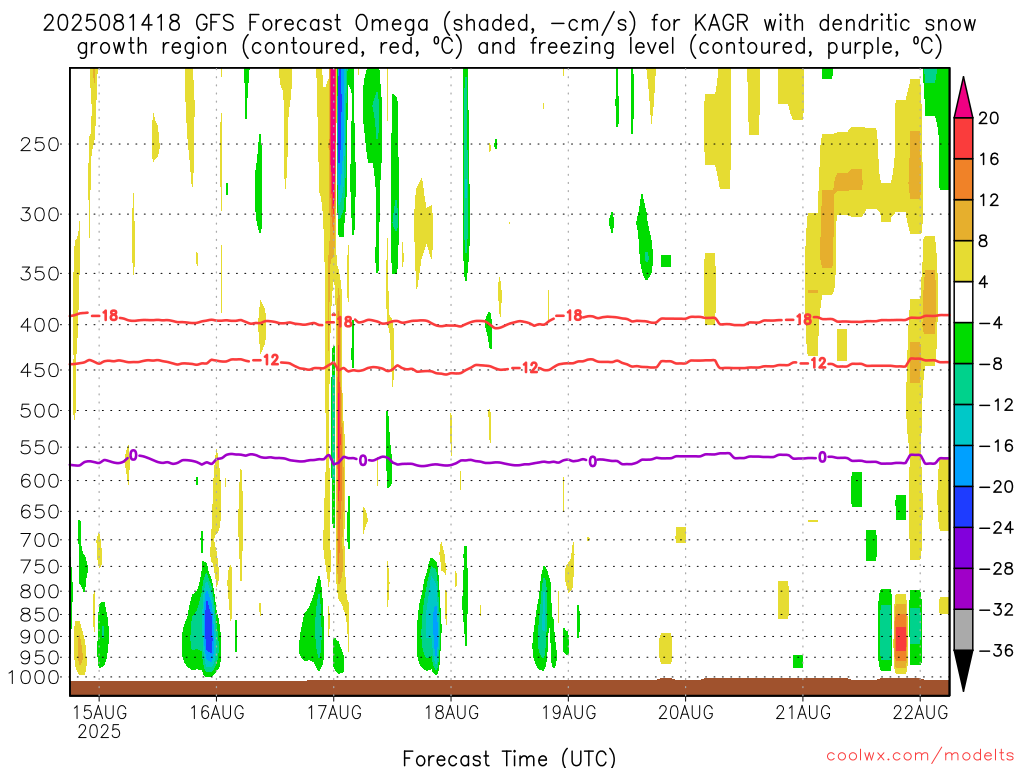Pick the gray colorbar segment between -36 and -32
The image size is (1024, 768).
[963, 630]
